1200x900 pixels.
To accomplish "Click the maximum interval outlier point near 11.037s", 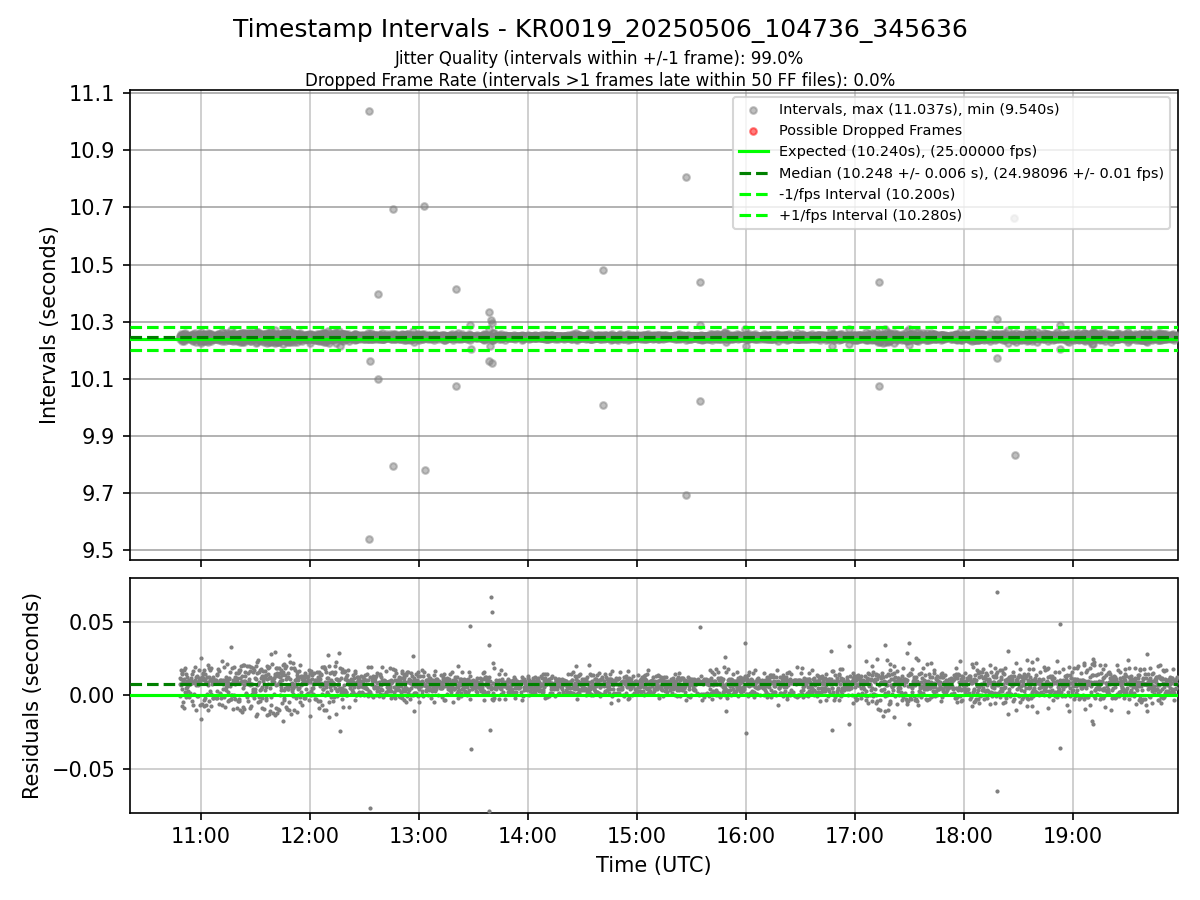I will (369, 111).
